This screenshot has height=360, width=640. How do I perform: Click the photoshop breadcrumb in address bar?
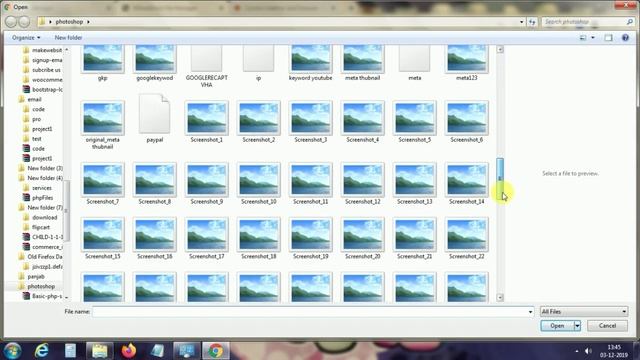point(69,22)
